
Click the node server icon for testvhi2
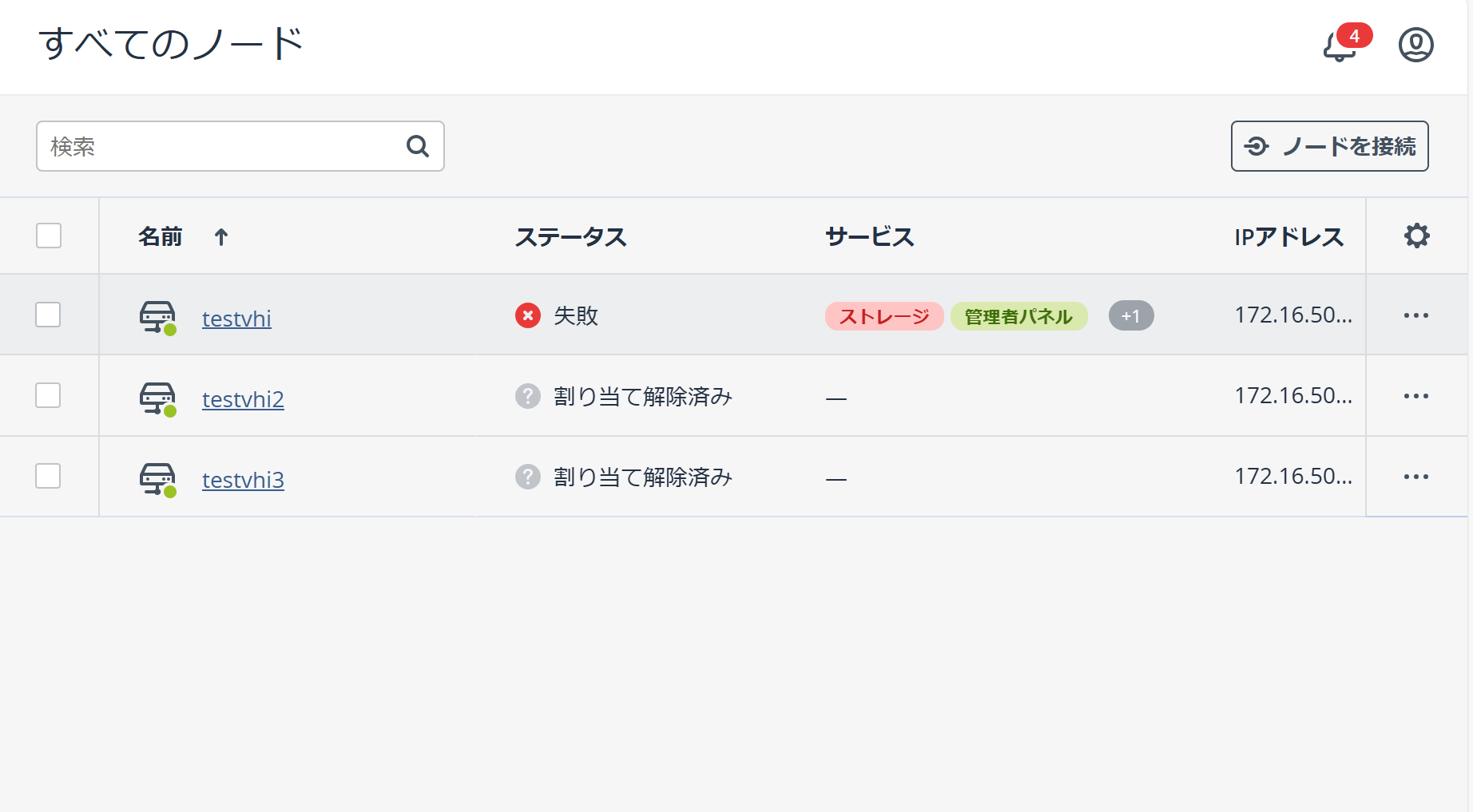[x=158, y=398]
